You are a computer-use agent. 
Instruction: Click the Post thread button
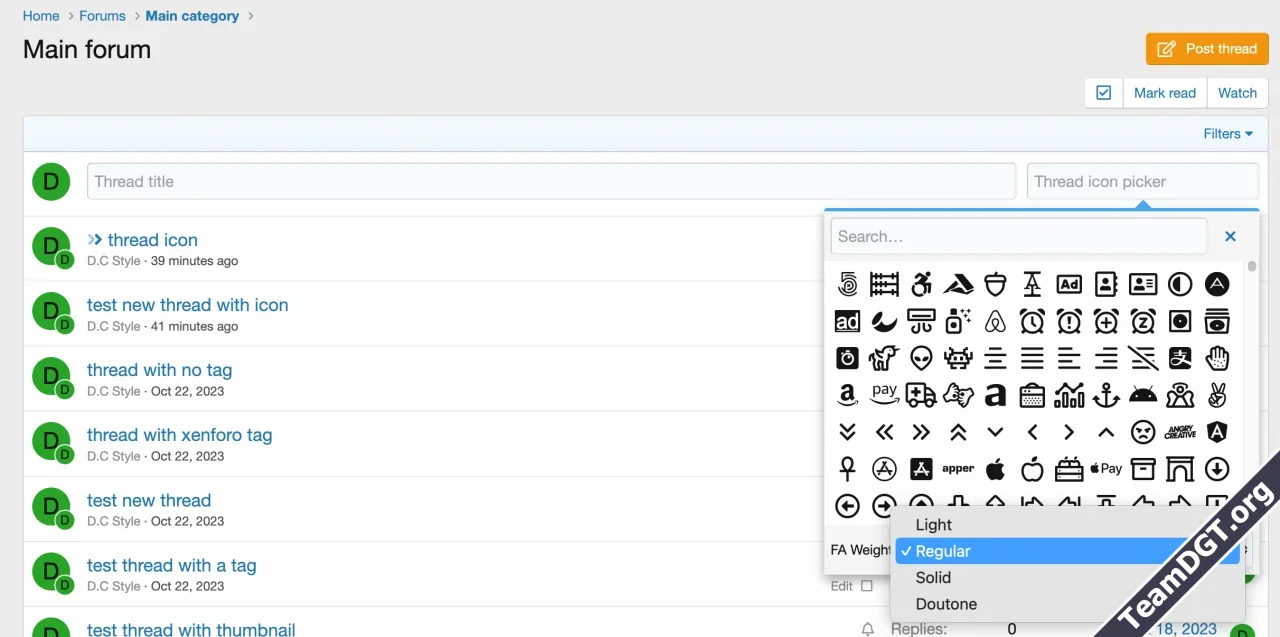[1207, 49]
